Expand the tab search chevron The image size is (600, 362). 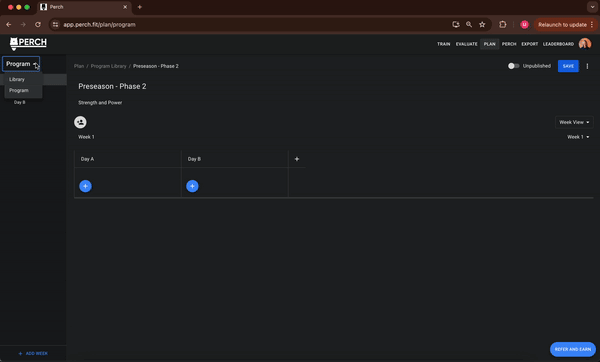tap(592, 7)
